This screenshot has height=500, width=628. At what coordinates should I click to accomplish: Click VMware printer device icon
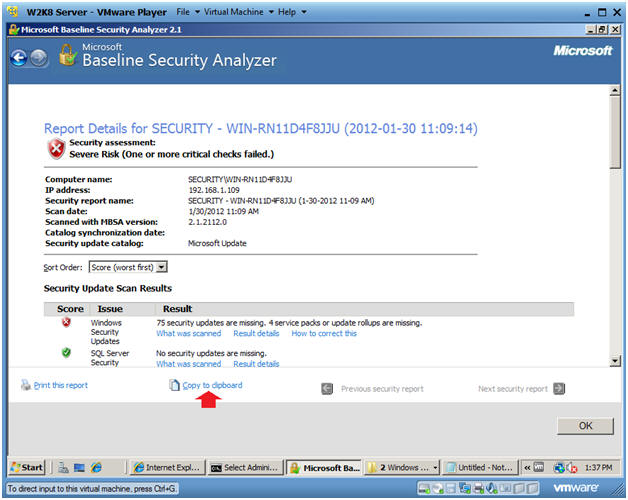pyautogui.click(x=479, y=488)
